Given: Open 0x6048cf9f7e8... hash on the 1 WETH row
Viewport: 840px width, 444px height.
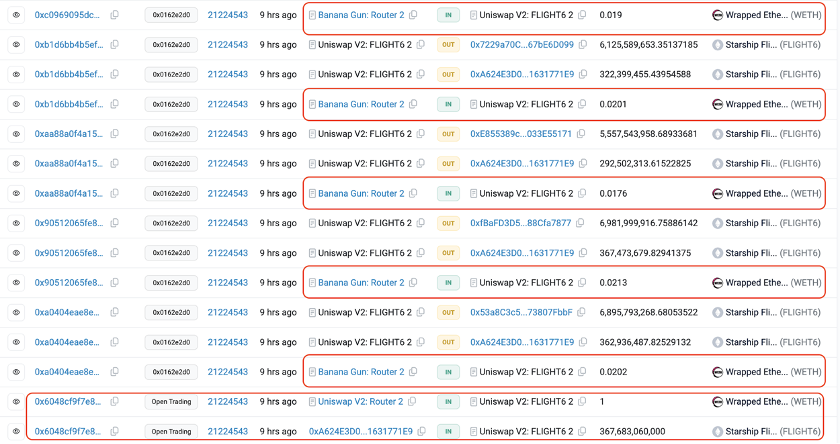Looking at the screenshot, I should coord(68,401).
